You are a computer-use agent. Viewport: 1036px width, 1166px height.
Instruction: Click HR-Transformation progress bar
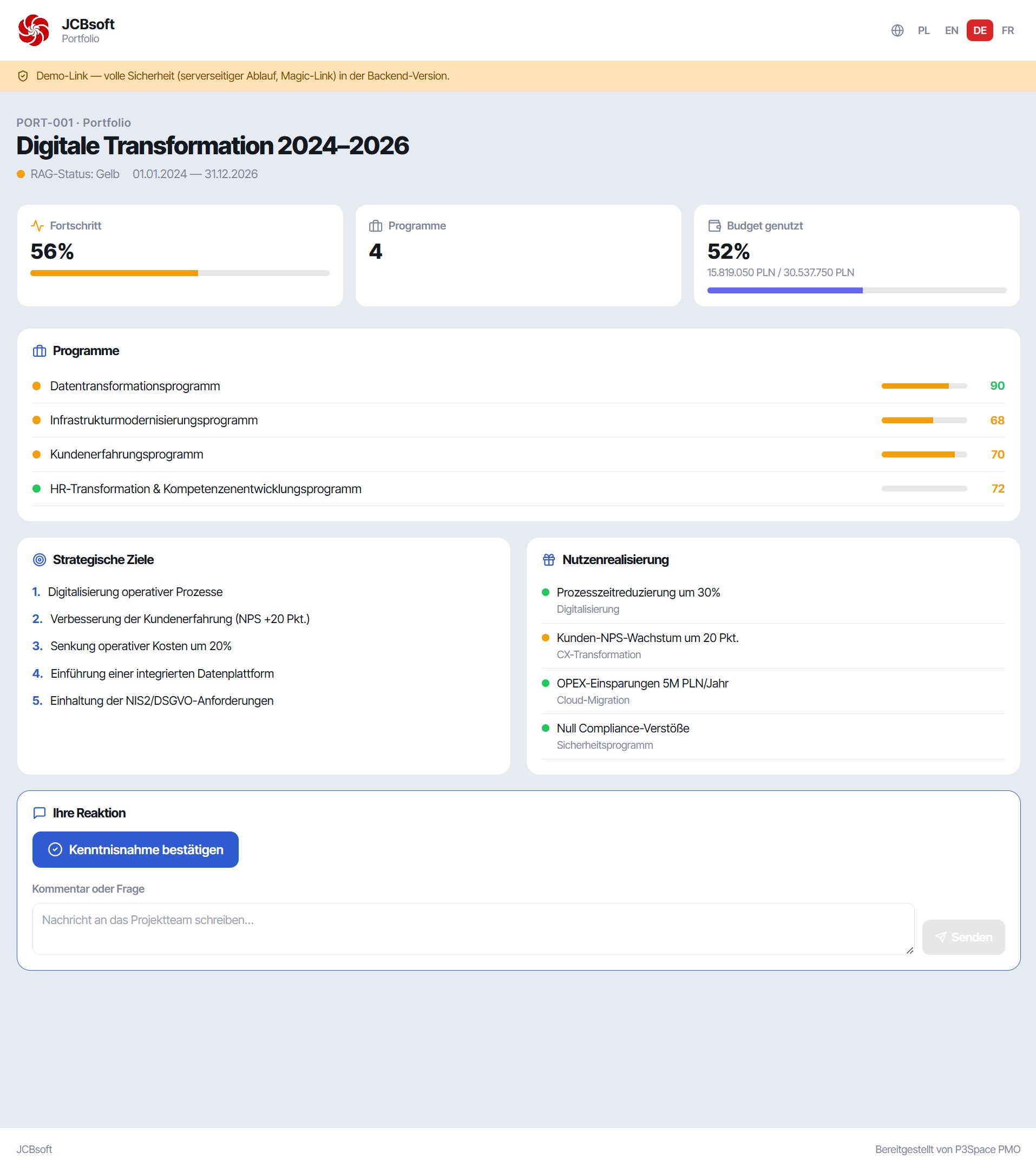point(924,489)
